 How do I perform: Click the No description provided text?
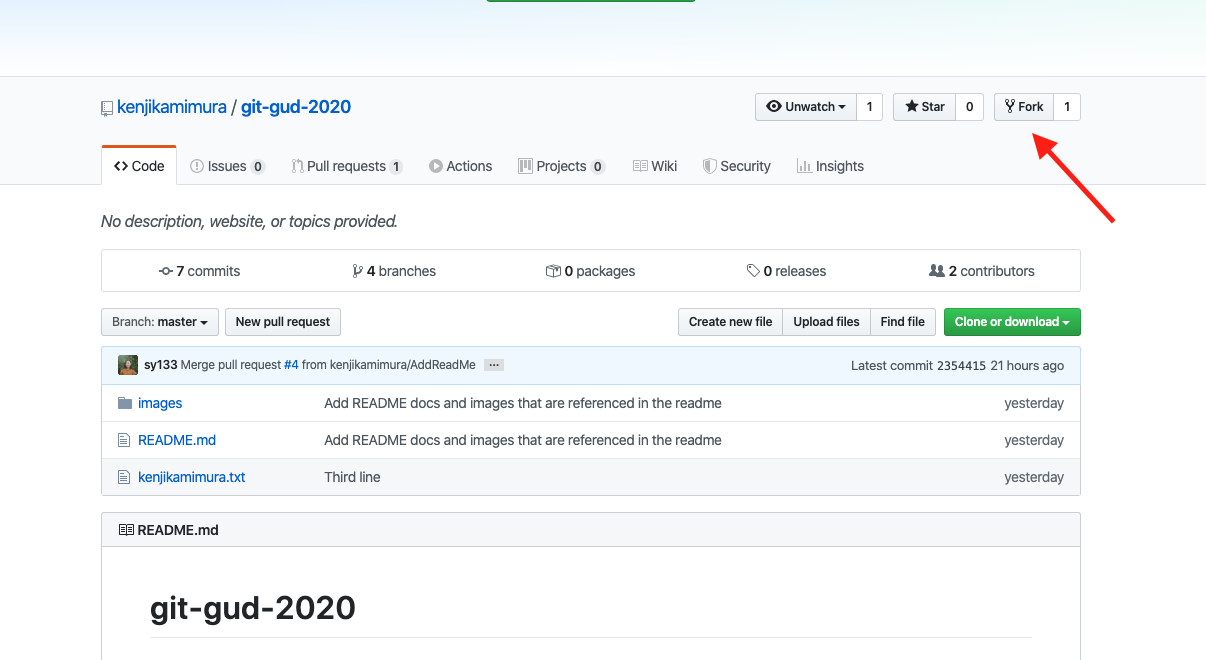249,222
